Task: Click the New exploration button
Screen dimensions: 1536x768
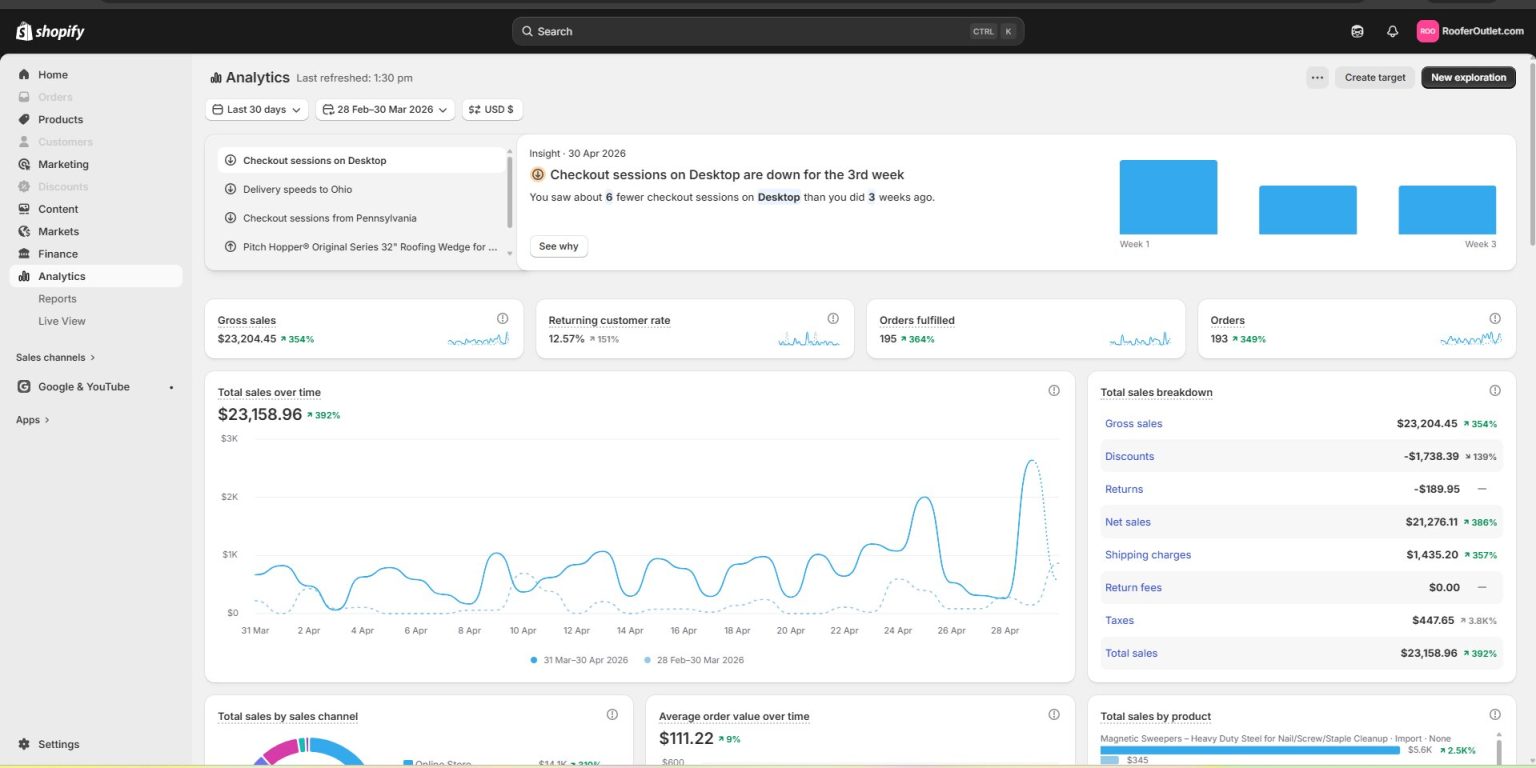Action: 1468,77
